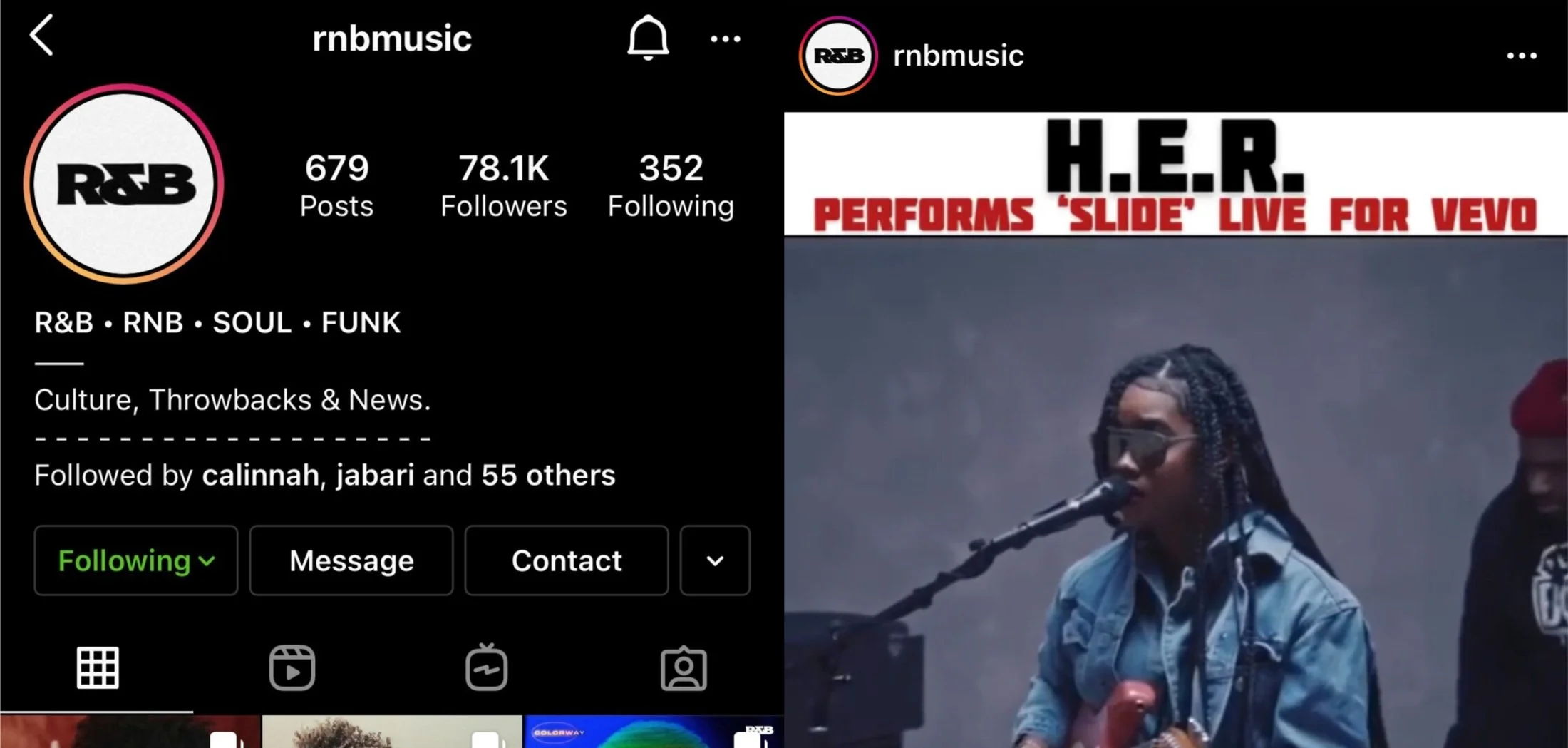Tap the rnbmusic username in post header
Viewport: 1568px width, 748px height.
(958, 56)
